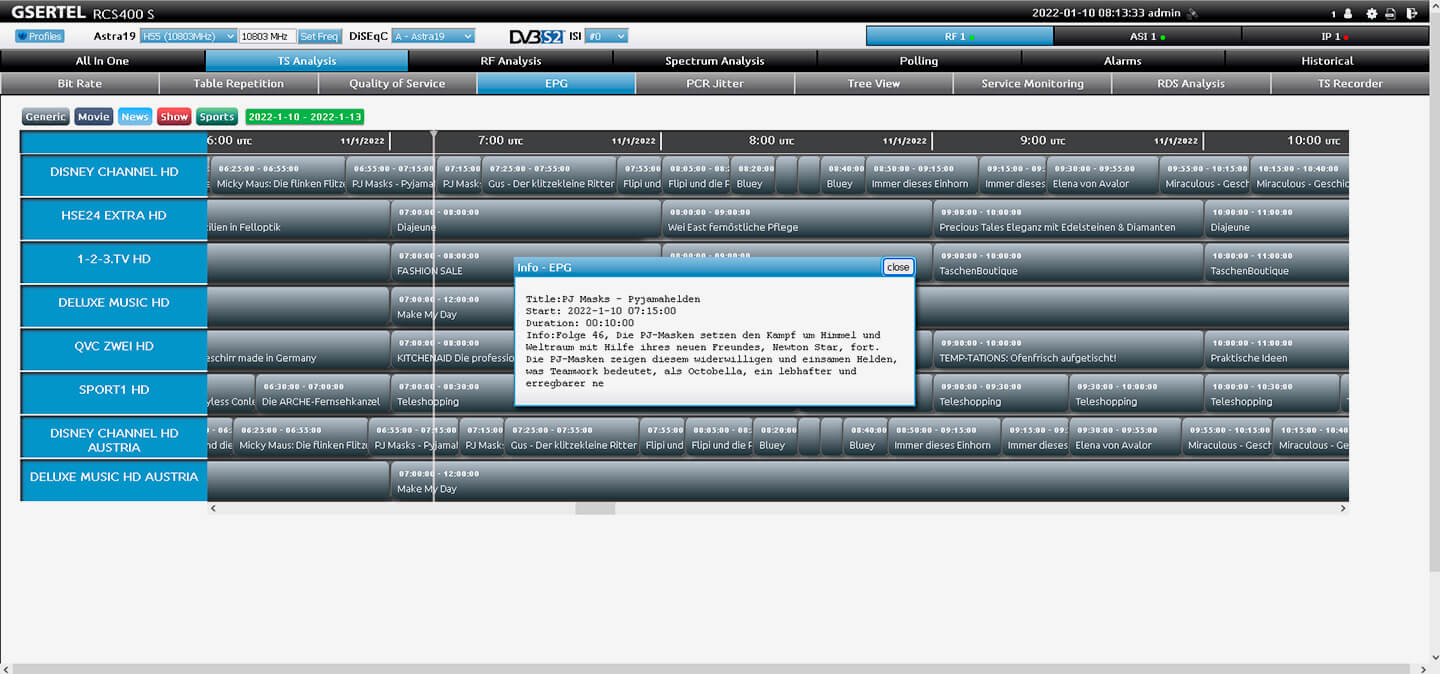Click 7:00 UTC timeline marker
Viewport: 1440px width, 674px height.
click(500, 141)
